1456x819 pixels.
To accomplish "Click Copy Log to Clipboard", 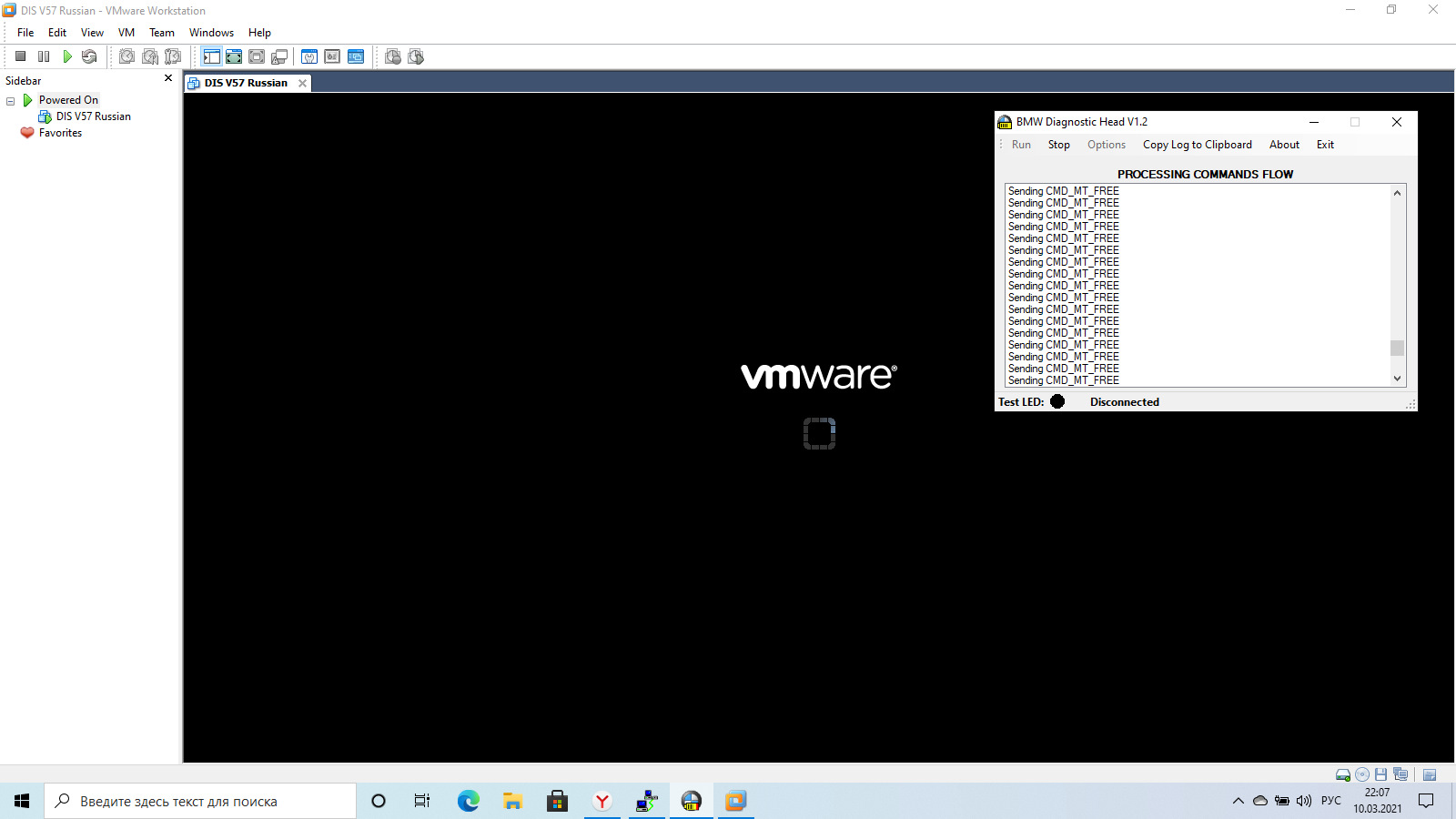I will [1198, 145].
